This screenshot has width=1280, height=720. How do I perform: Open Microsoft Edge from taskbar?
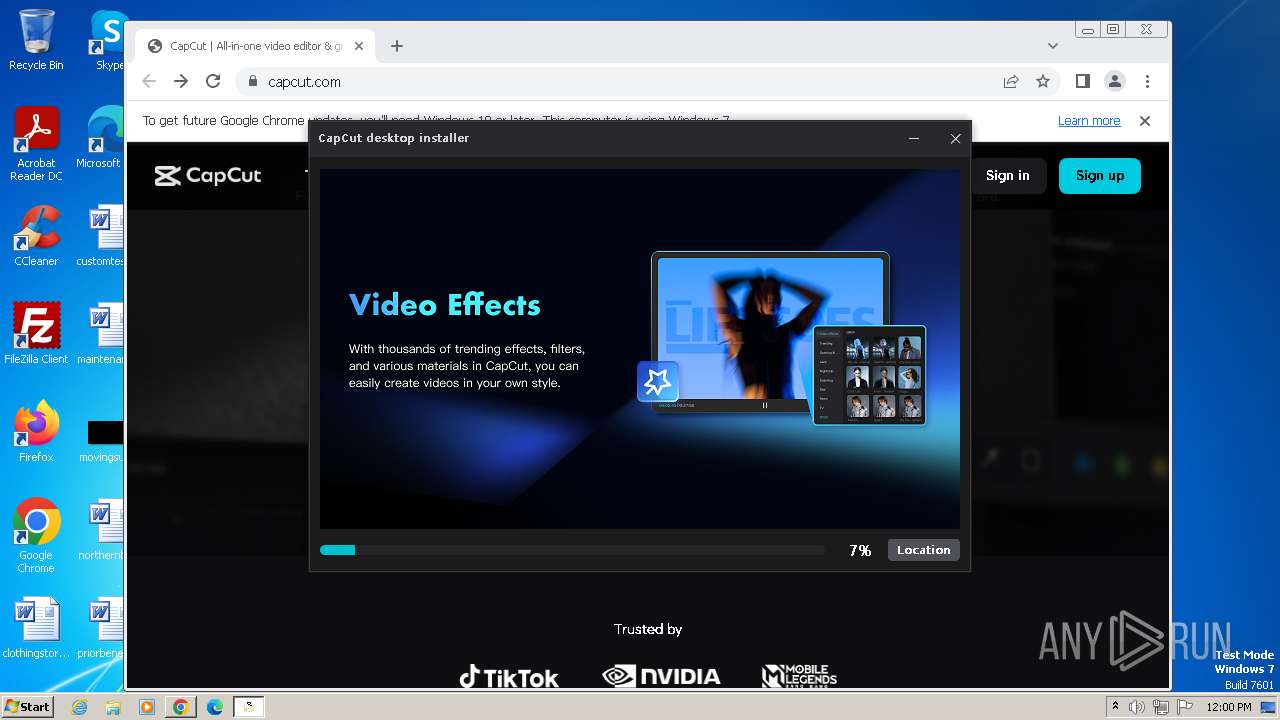click(214, 707)
